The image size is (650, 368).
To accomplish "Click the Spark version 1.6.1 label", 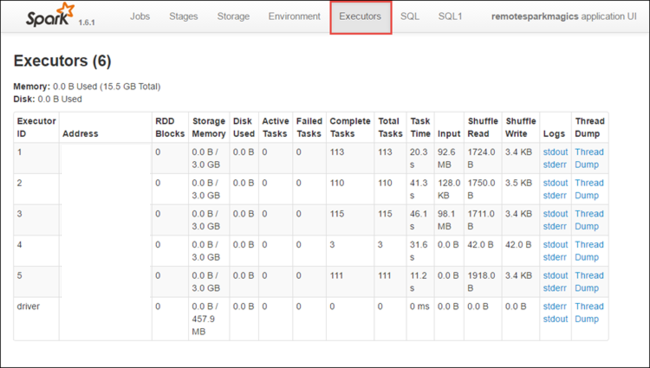I will pyautogui.click(x=87, y=22).
